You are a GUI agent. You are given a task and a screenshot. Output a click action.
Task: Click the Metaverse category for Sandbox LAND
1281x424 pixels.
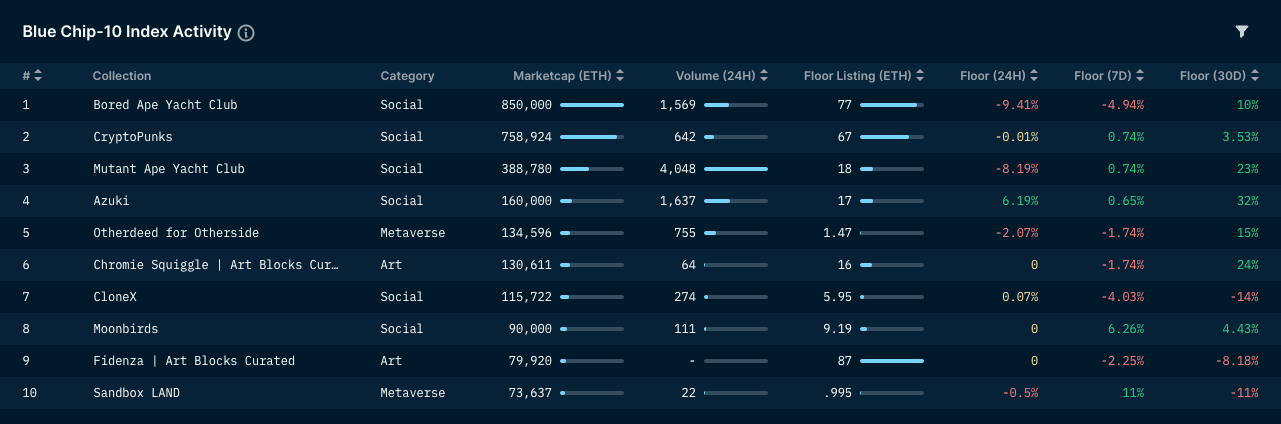(413, 393)
